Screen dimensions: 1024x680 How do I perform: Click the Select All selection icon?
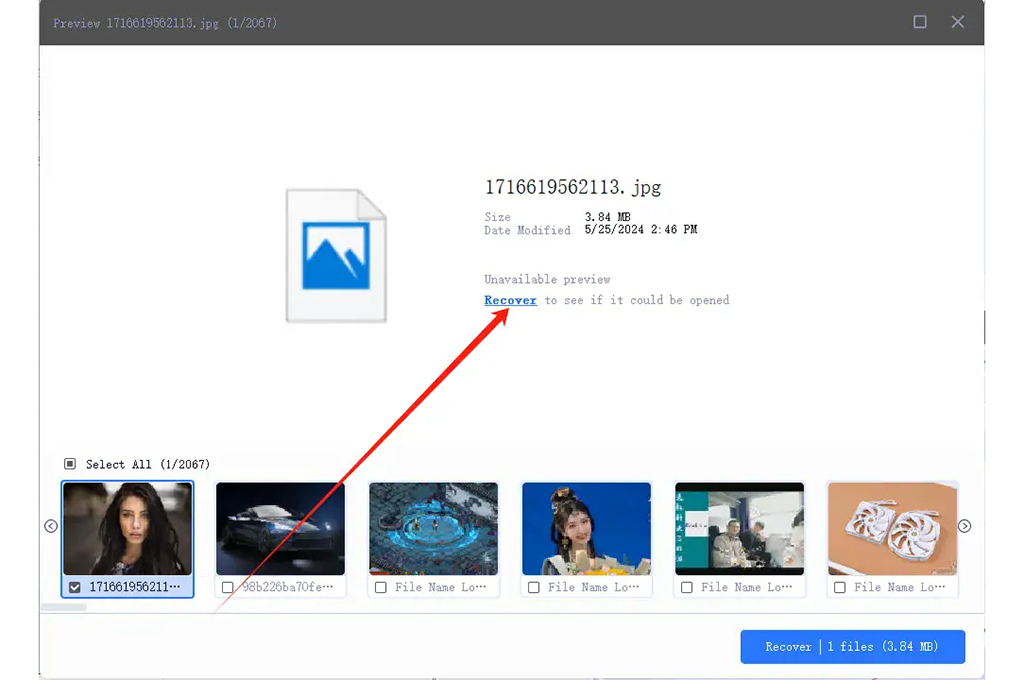68,463
